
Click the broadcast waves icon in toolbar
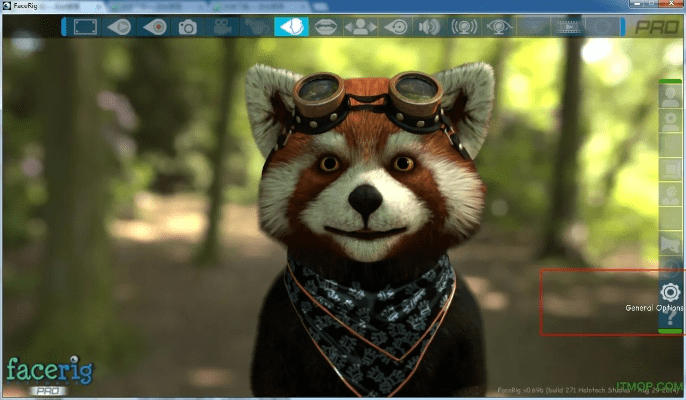(463, 26)
